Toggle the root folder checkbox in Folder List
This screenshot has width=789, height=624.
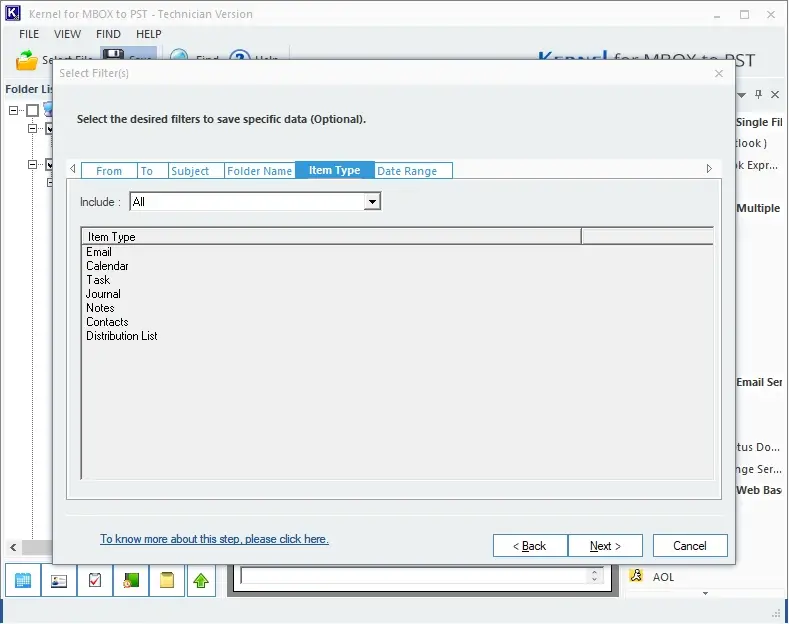(33, 110)
